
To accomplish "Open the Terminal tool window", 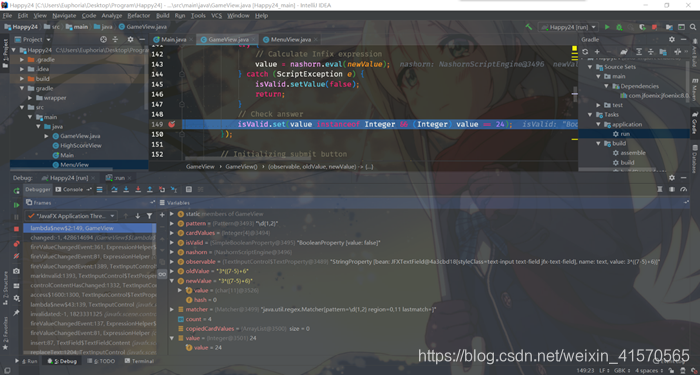I will [x=139, y=361].
